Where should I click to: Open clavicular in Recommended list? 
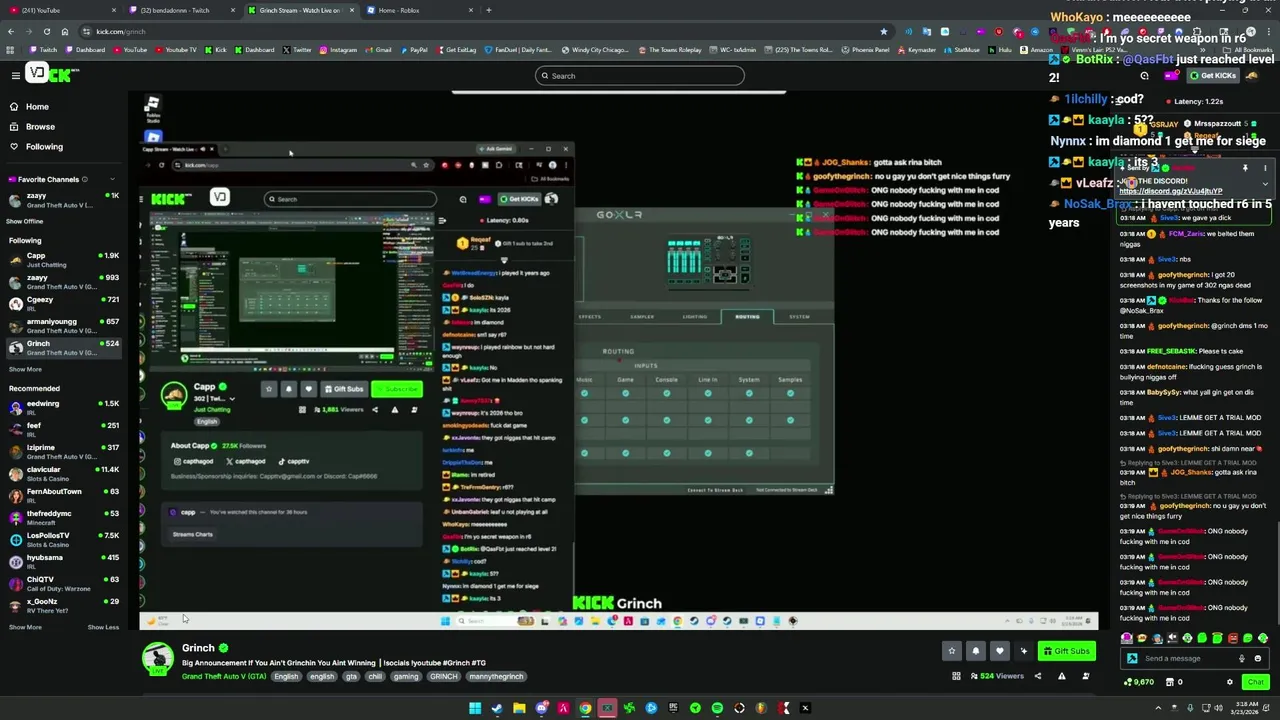point(62,473)
